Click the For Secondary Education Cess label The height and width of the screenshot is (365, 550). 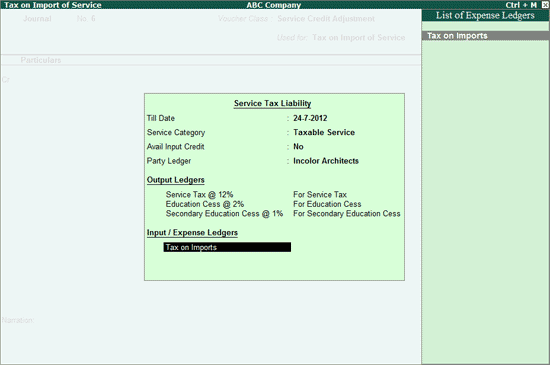[347, 214]
